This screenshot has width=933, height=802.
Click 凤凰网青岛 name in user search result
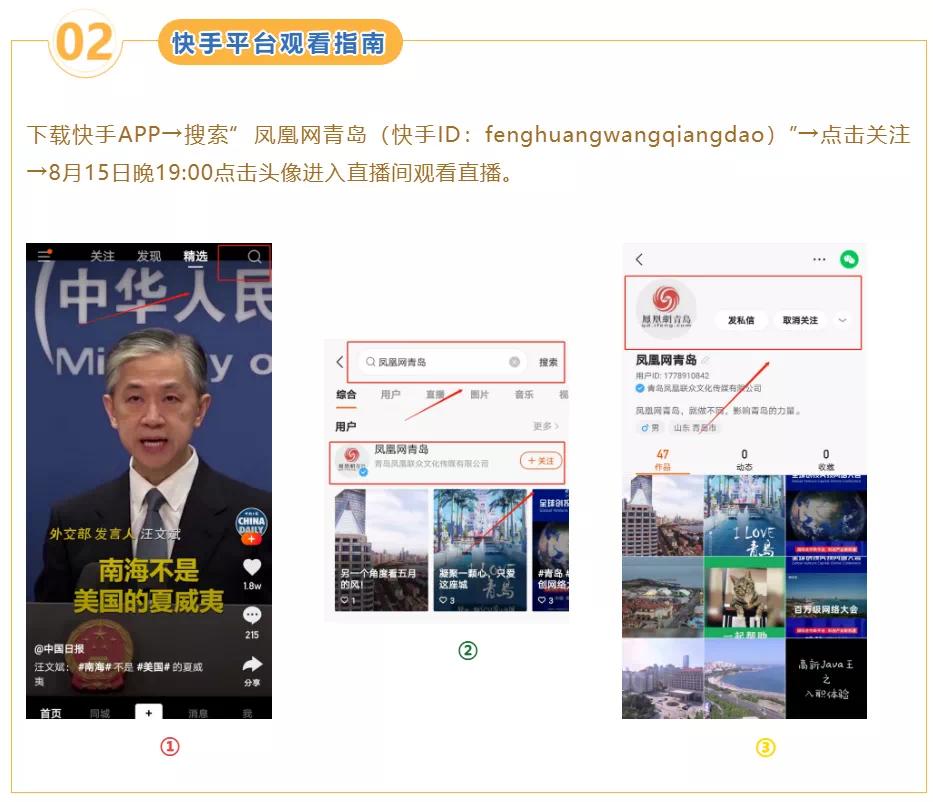401,449
